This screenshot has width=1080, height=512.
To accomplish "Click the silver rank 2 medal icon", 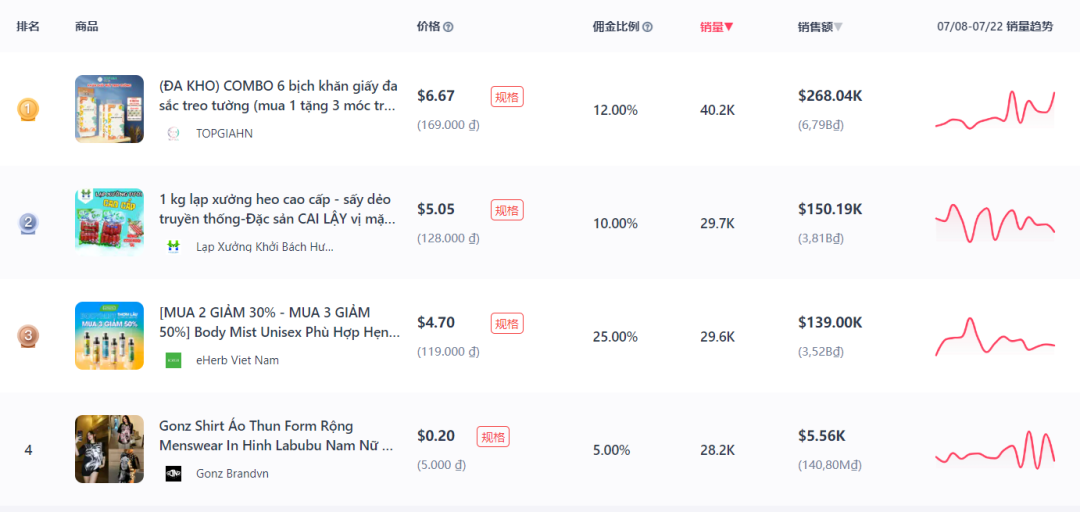I will point(28,223).
